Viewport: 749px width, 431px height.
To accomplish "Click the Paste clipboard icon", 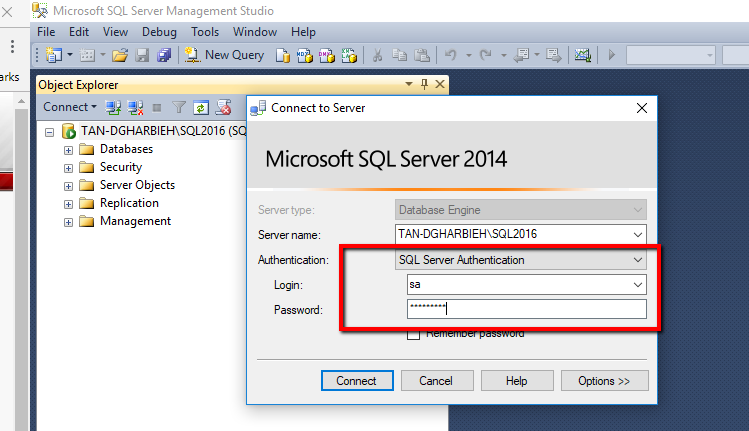I will tap(422, 55).
